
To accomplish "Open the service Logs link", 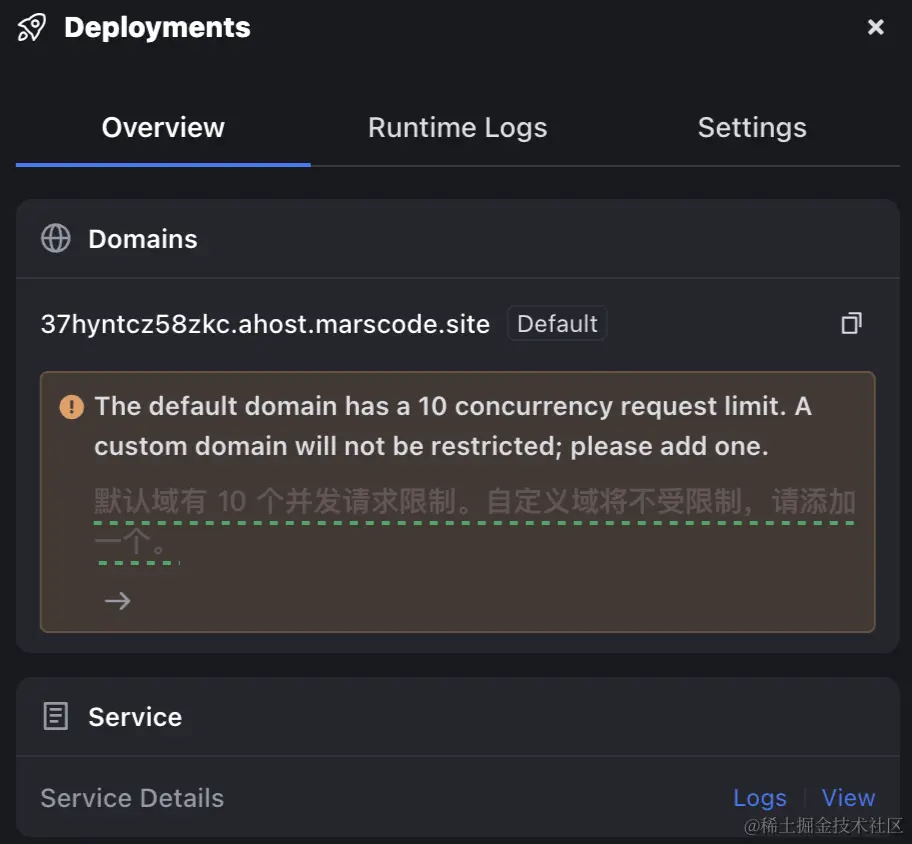I will tap(760, 798).
